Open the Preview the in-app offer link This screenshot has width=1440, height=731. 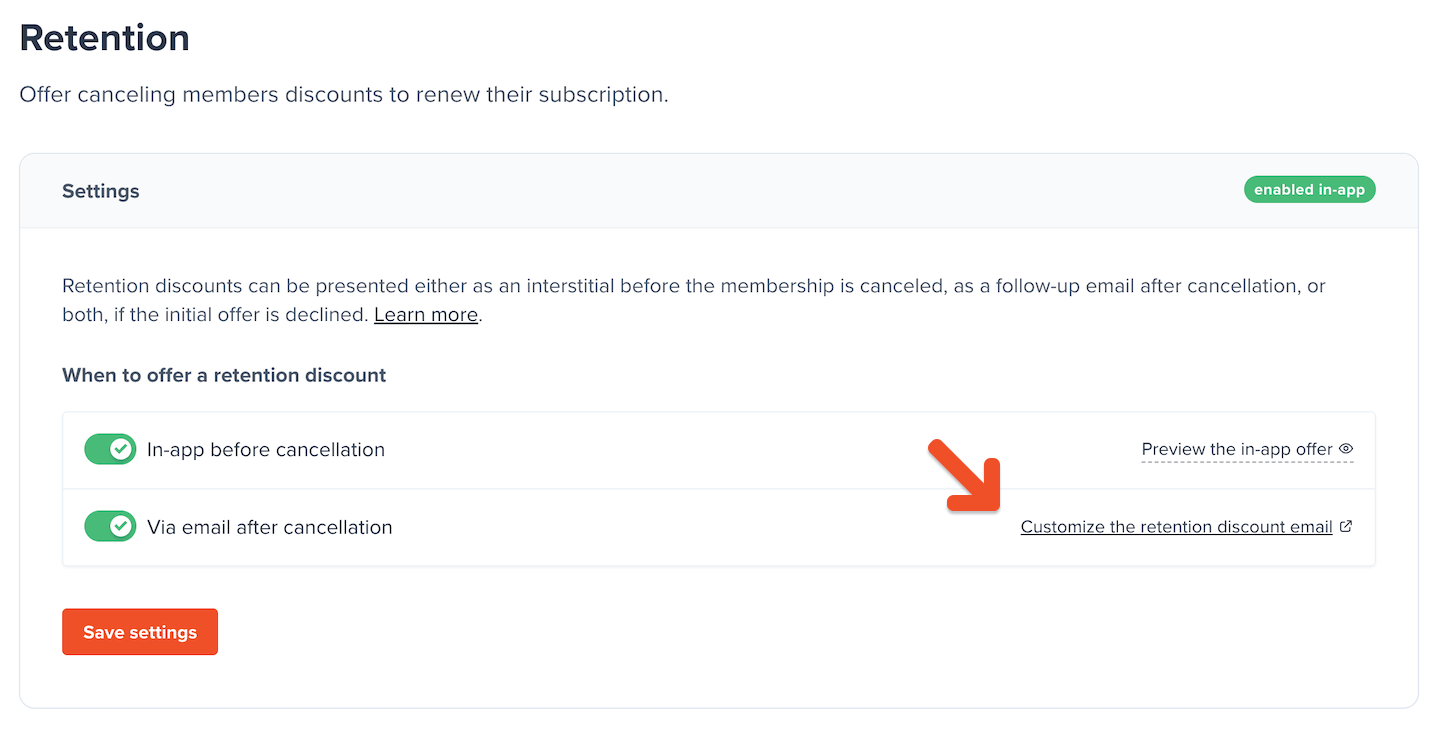point(1236,450)
